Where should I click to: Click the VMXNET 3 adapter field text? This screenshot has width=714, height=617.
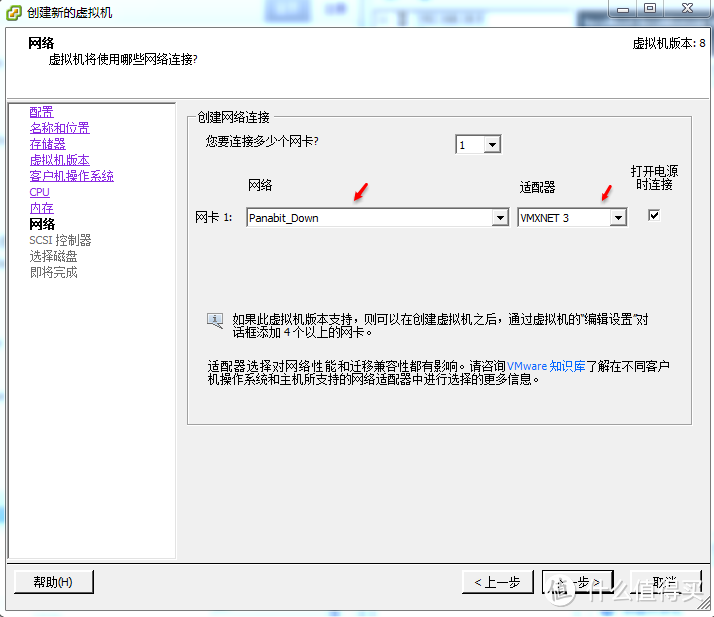(544, 218)
